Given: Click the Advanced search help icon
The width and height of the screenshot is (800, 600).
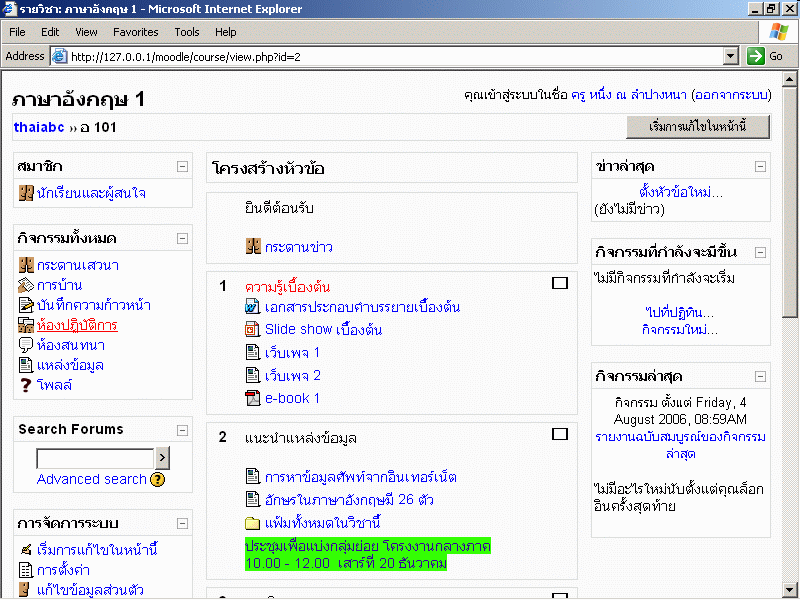Looking at the screenshot, I should [157, 480].
